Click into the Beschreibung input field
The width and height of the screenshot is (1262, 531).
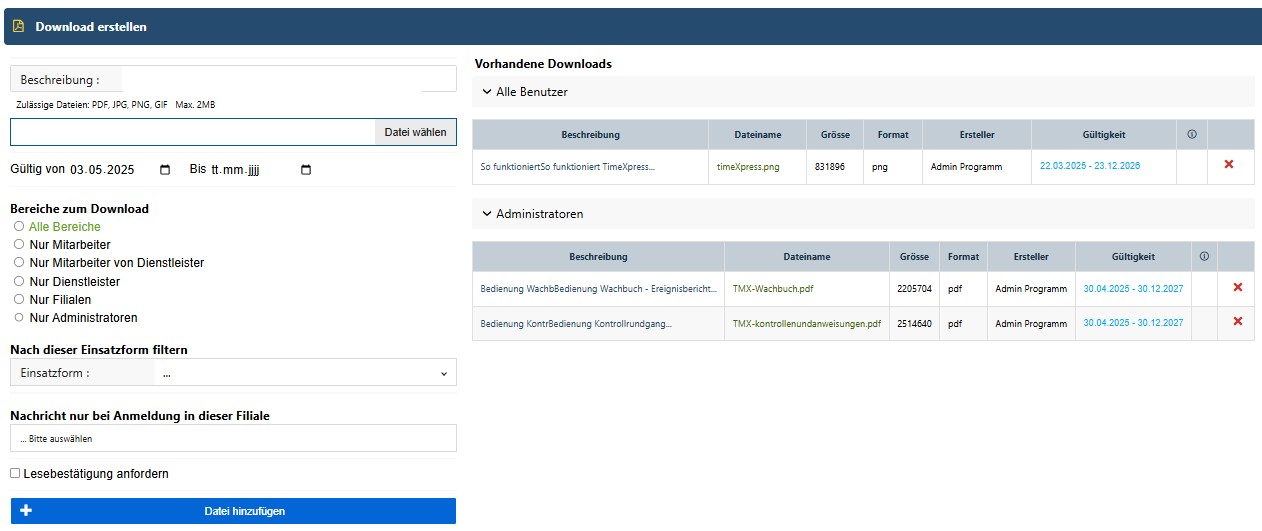(x=289, y=79)
